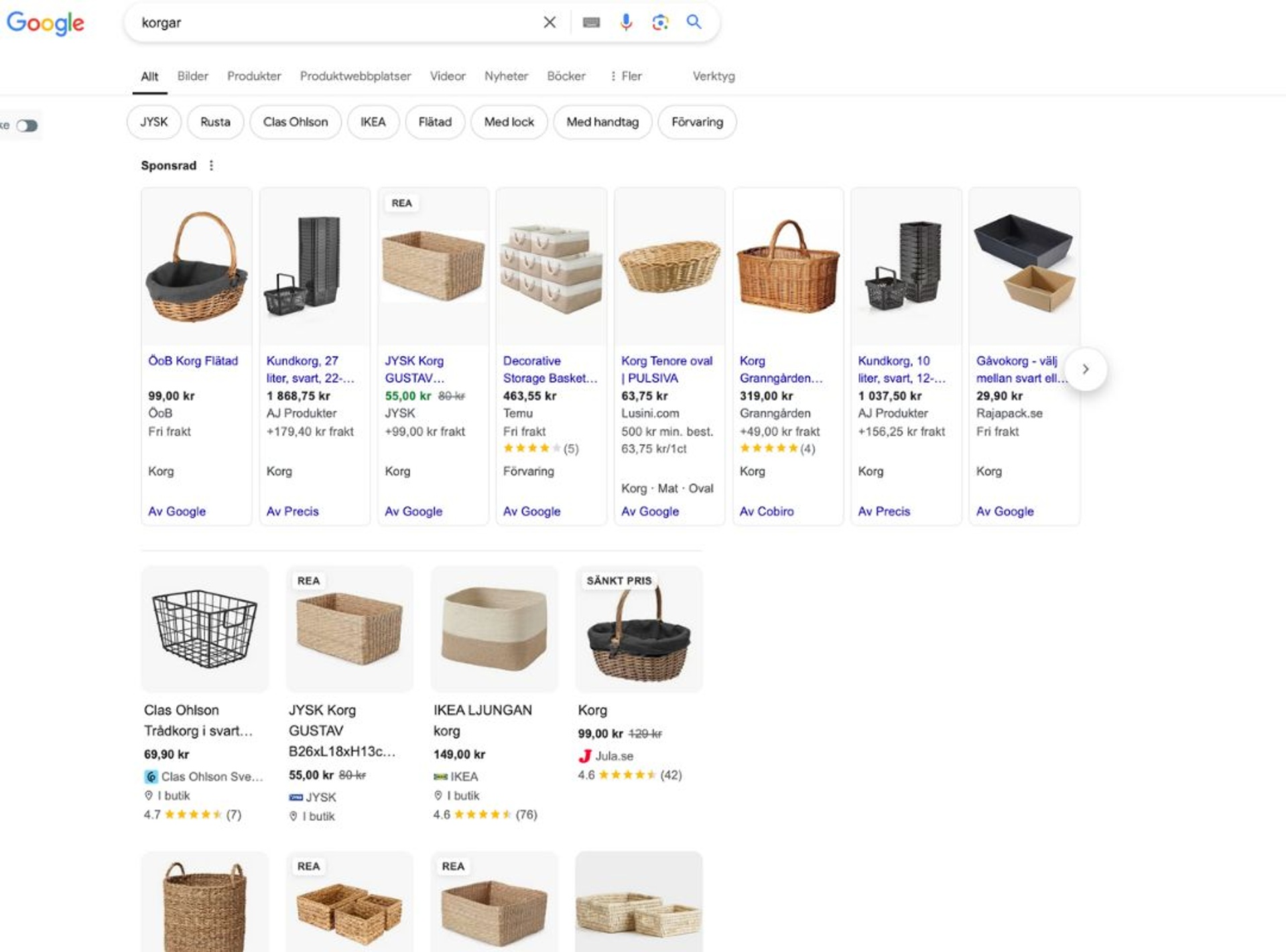This screenshot has width=1286, height=952.
Task: Open the Decorative Storage Basket link
Action: tap(550, 369)
